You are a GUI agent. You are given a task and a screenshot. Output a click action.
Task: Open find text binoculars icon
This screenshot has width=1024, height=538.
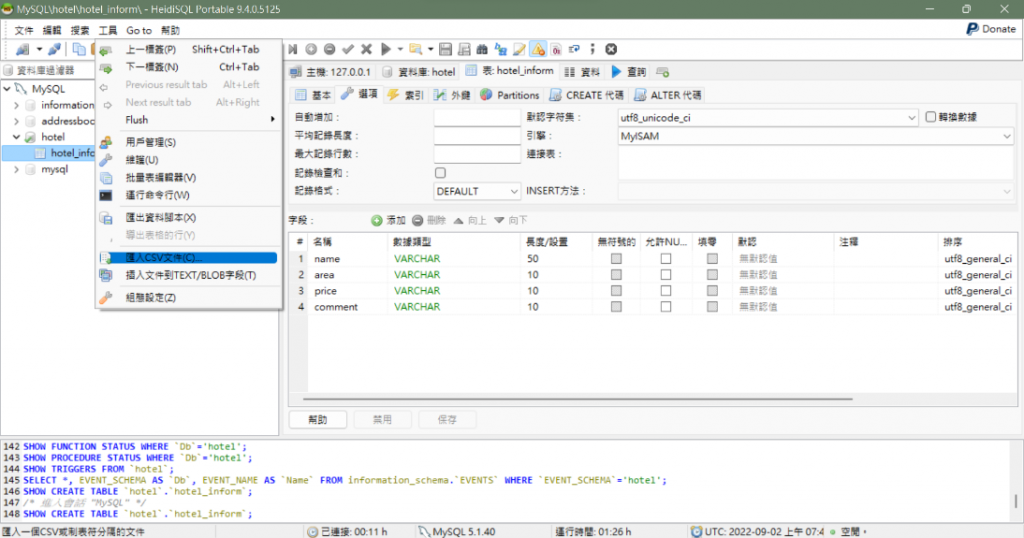pos(482,49)
